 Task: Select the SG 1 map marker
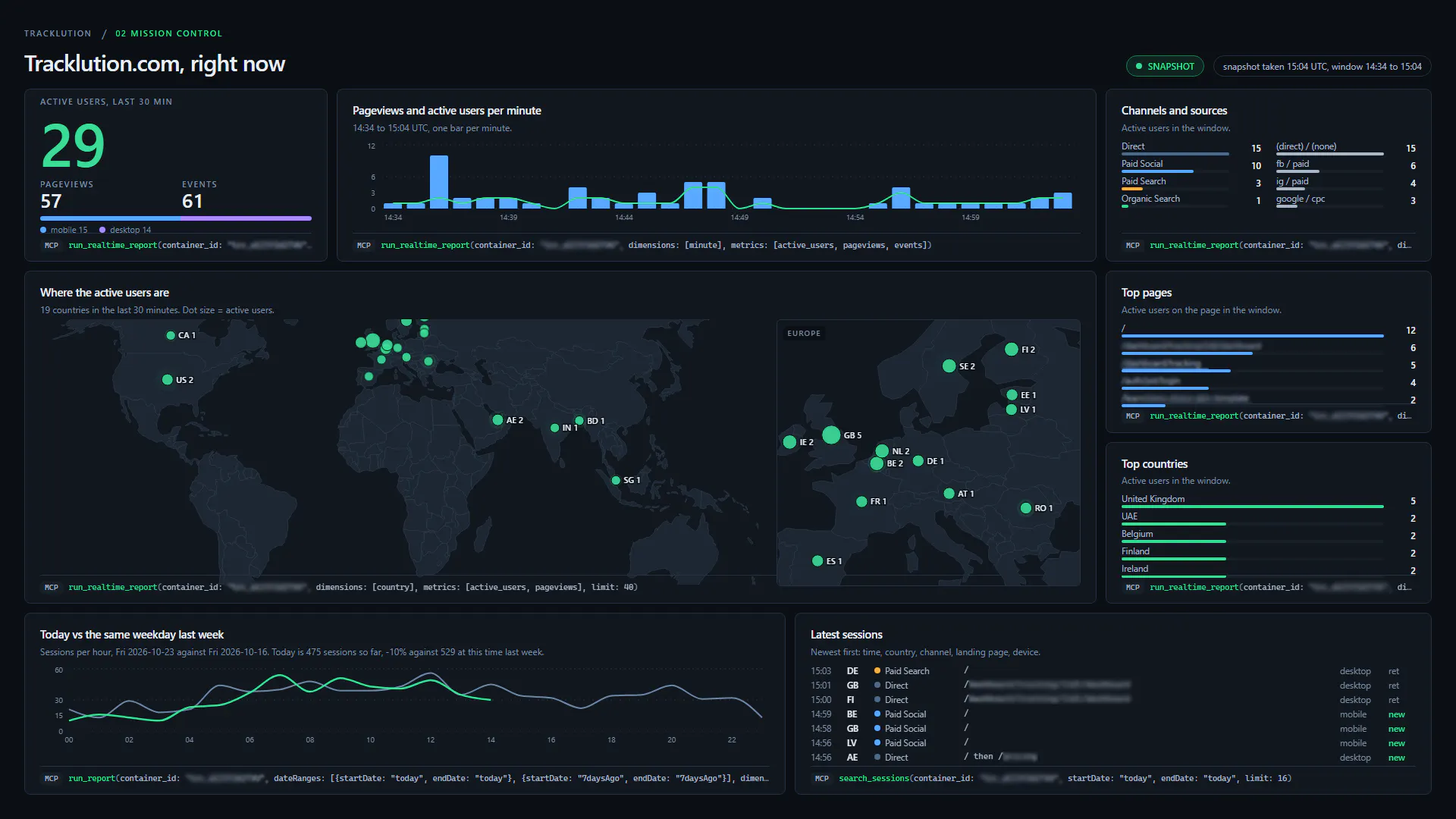(x=616, y=480)
